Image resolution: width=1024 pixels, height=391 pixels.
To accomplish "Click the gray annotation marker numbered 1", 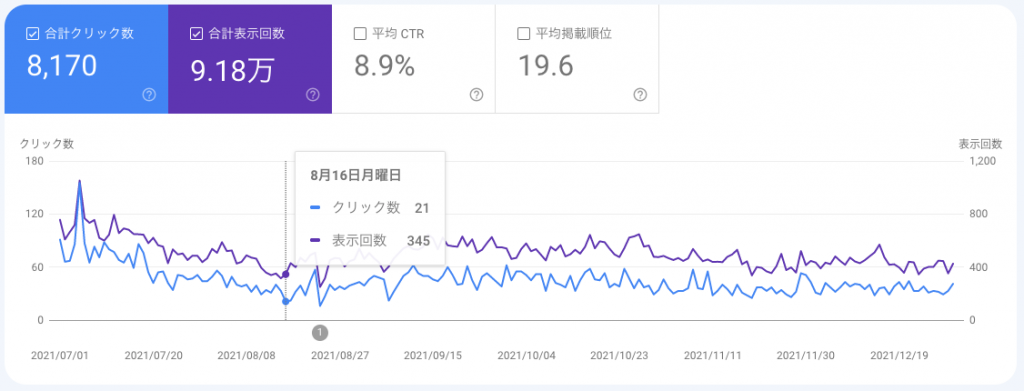I will click(320, 332).
